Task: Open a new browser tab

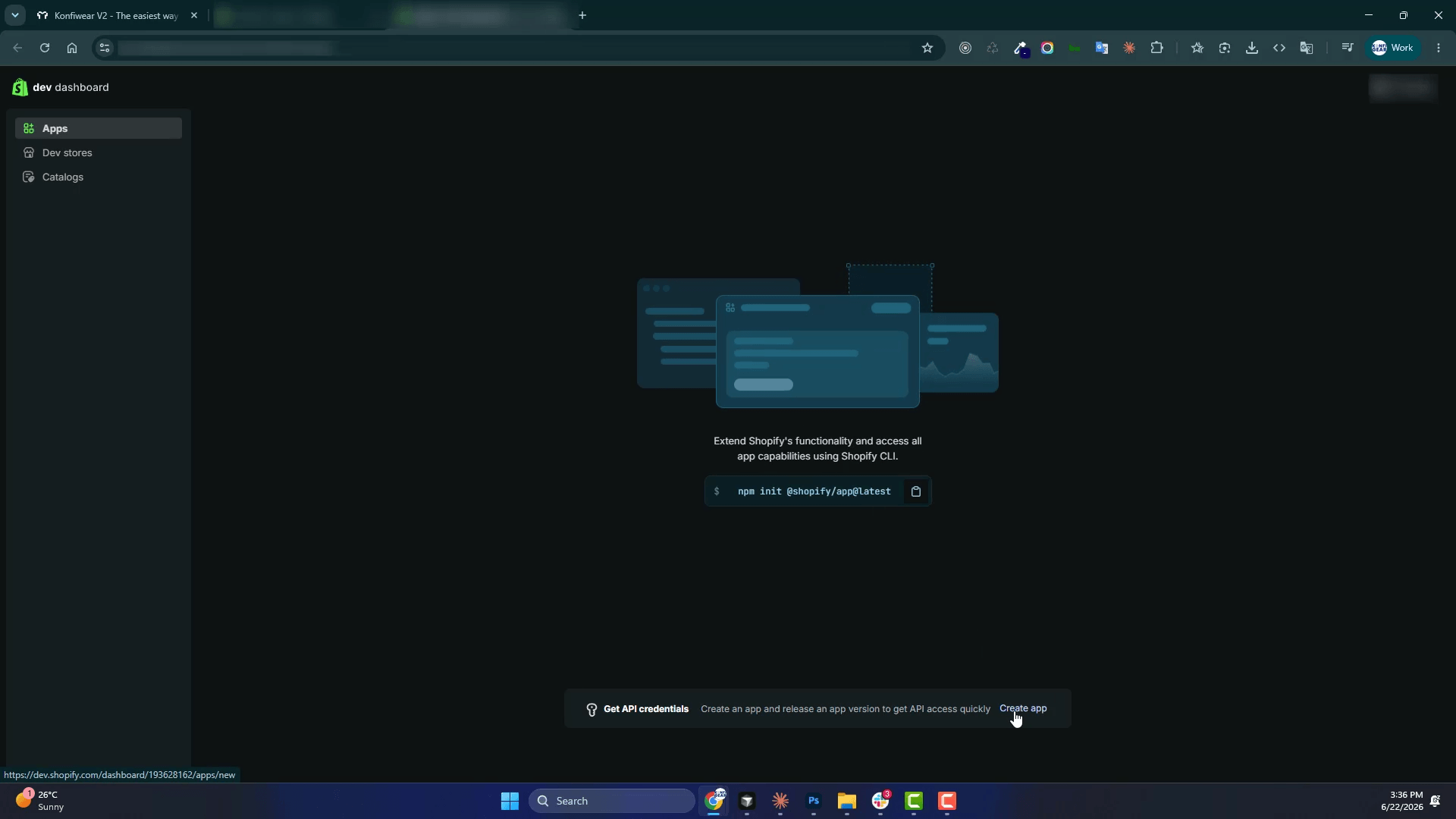Action: (x=582, y=15)
